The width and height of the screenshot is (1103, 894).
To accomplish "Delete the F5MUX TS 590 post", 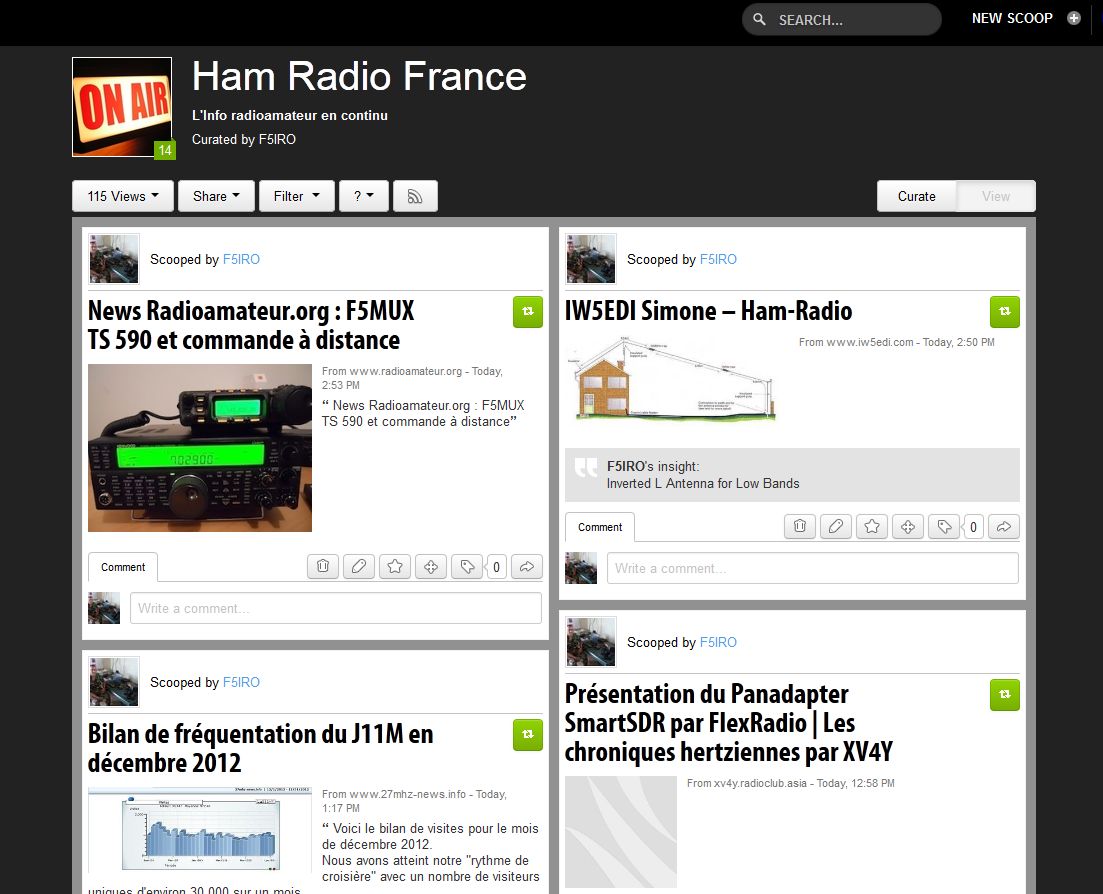I will 323,567.
